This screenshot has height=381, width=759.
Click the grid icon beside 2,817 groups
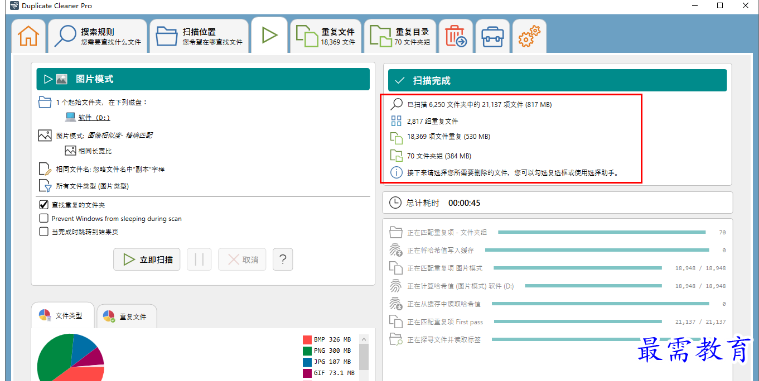point(396,121)
